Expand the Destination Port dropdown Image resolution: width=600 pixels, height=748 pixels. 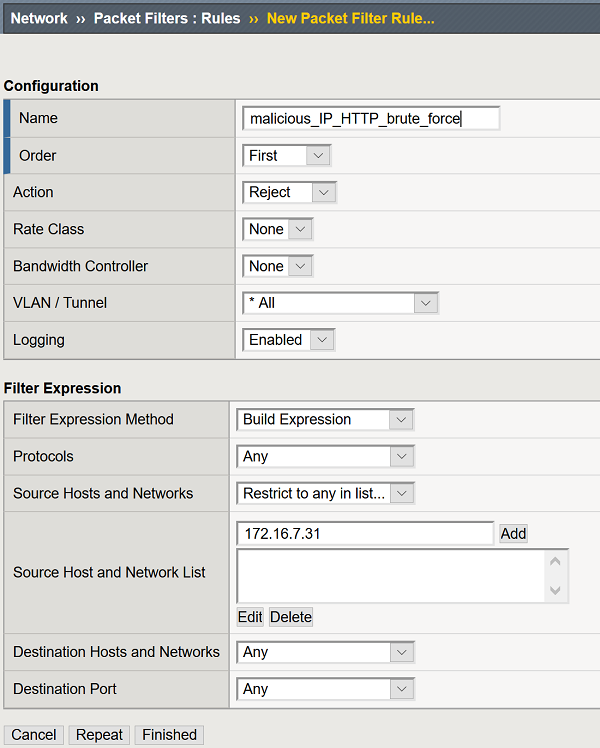point(325,689)
